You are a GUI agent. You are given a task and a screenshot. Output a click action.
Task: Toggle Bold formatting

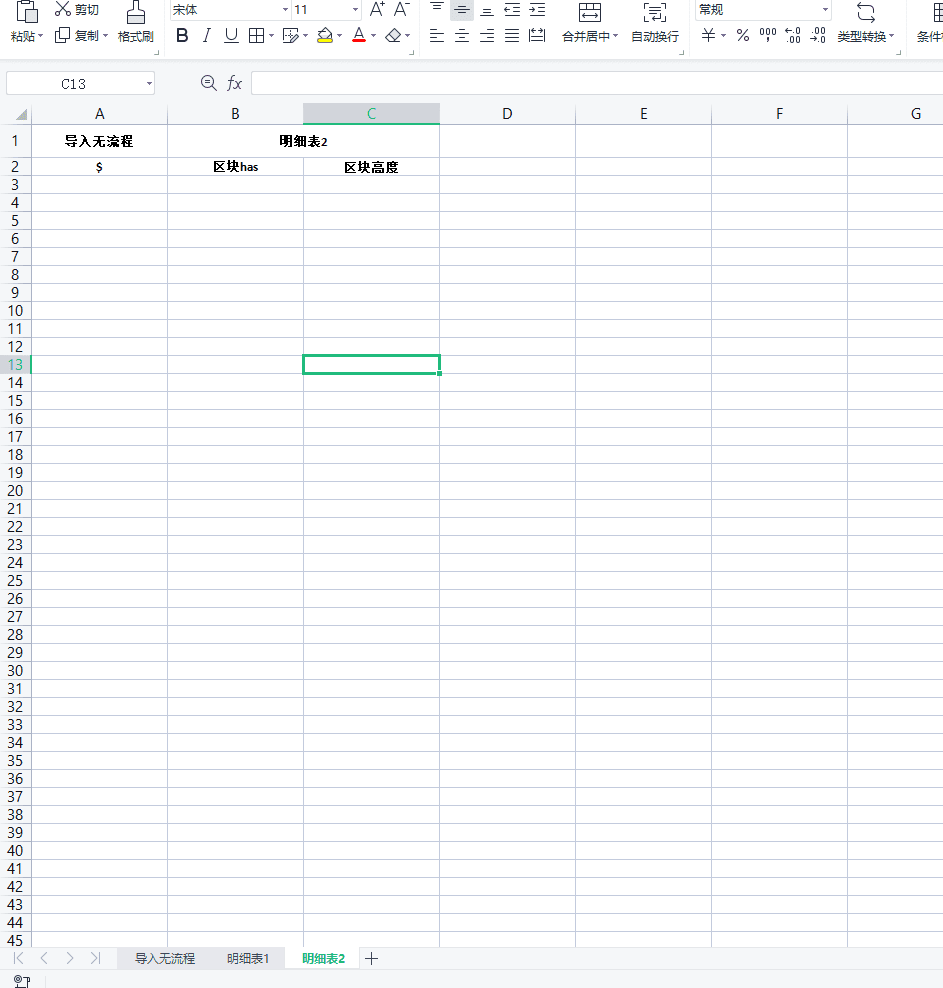(182, 36)
